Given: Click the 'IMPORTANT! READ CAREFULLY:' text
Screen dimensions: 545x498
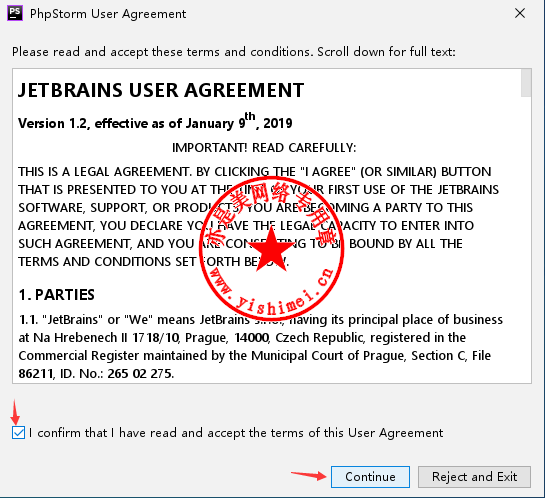Looking at the screenshot, I should tap(264, 148).
